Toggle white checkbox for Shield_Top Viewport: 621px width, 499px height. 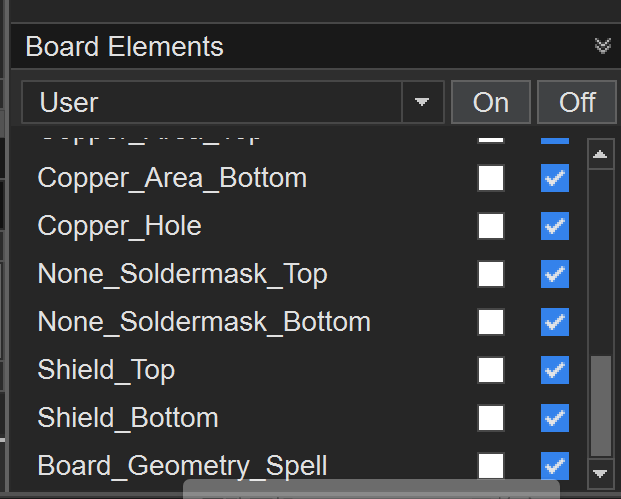(x=491, y=370)
